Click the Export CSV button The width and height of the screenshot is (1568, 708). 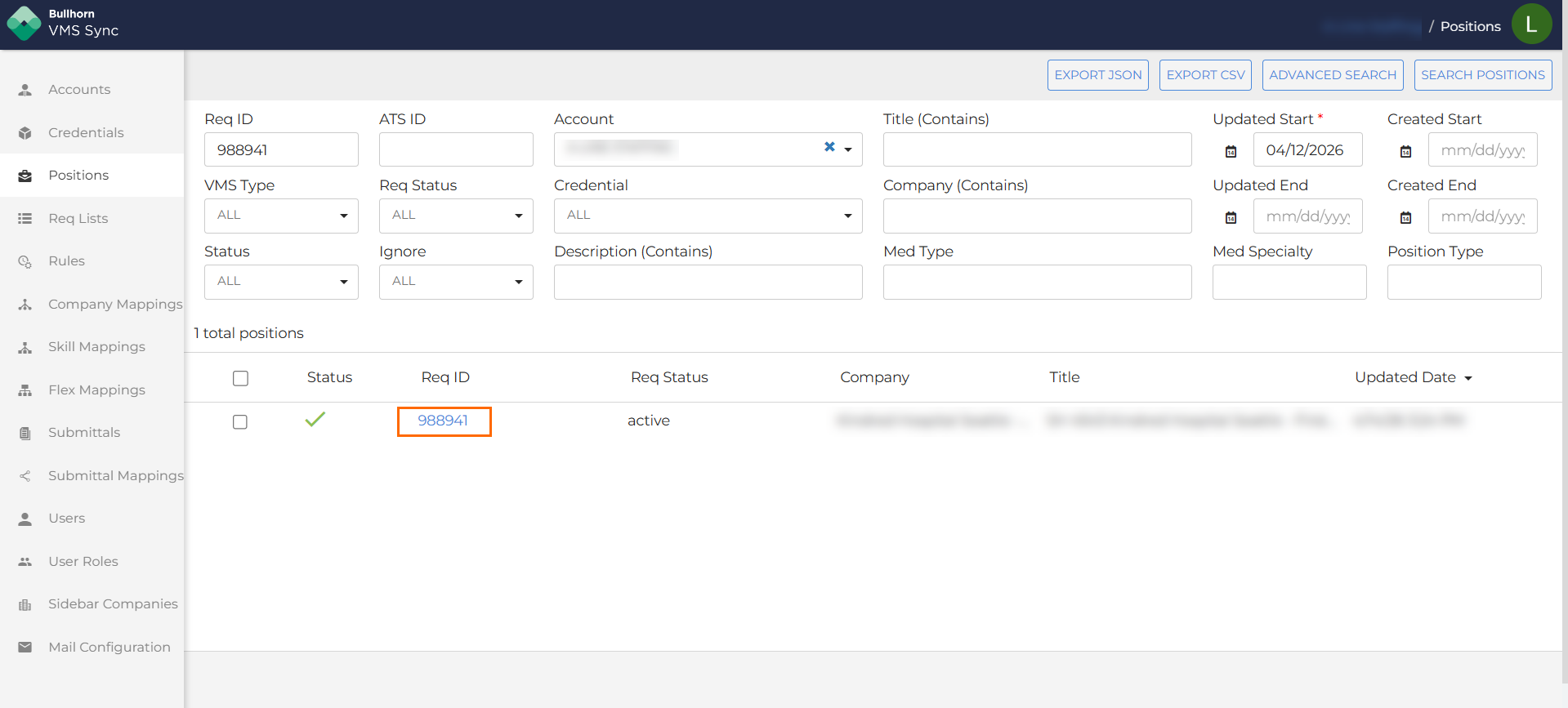click(1205, 75)
